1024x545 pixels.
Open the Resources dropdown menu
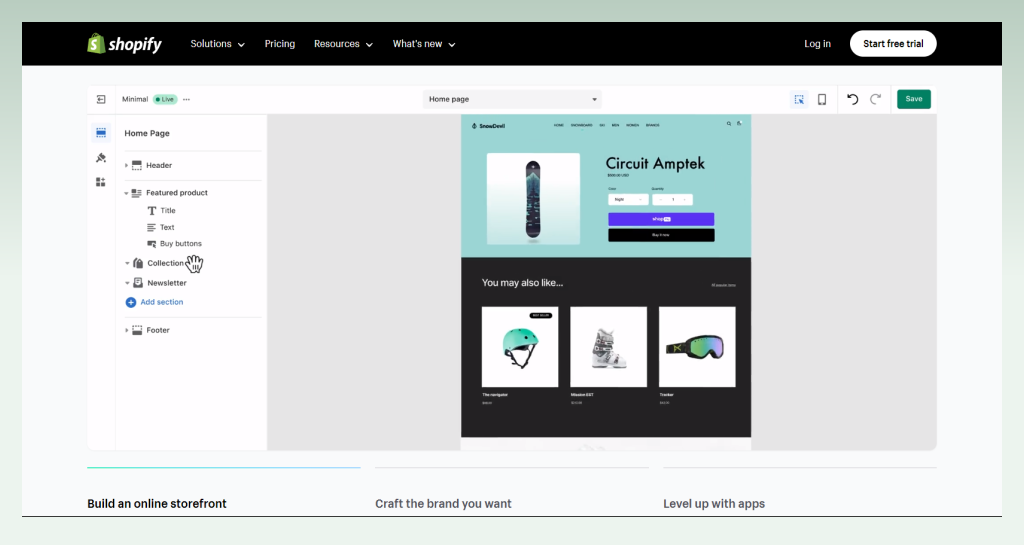click(x=343, y=44)
